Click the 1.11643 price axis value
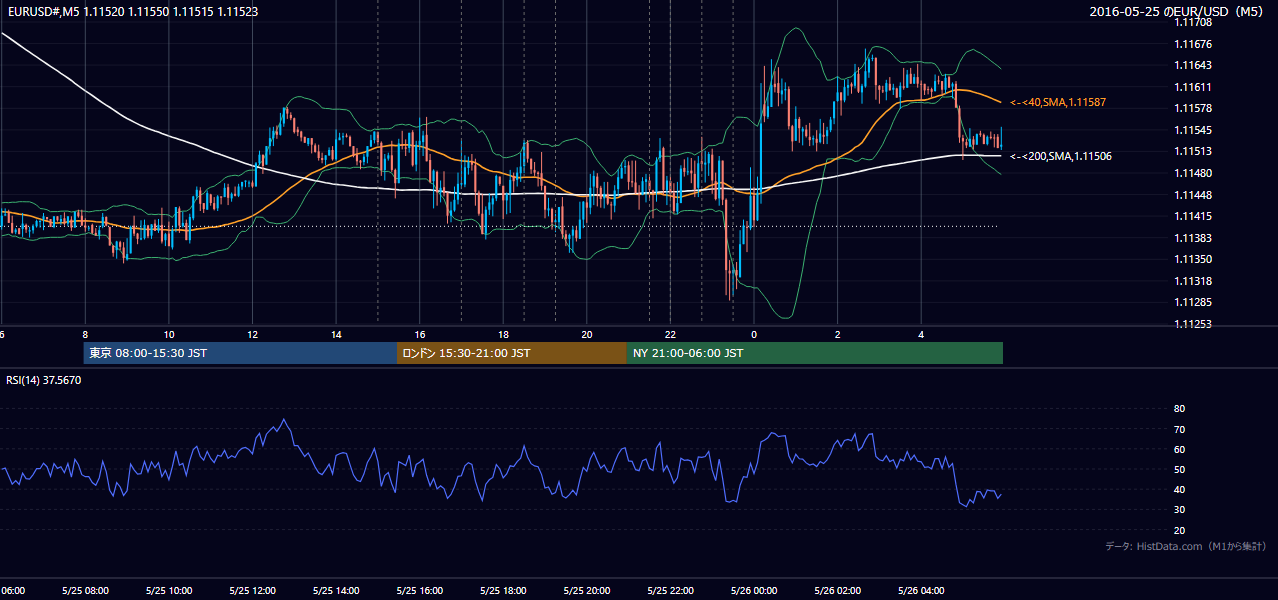 click(1193, 65)
